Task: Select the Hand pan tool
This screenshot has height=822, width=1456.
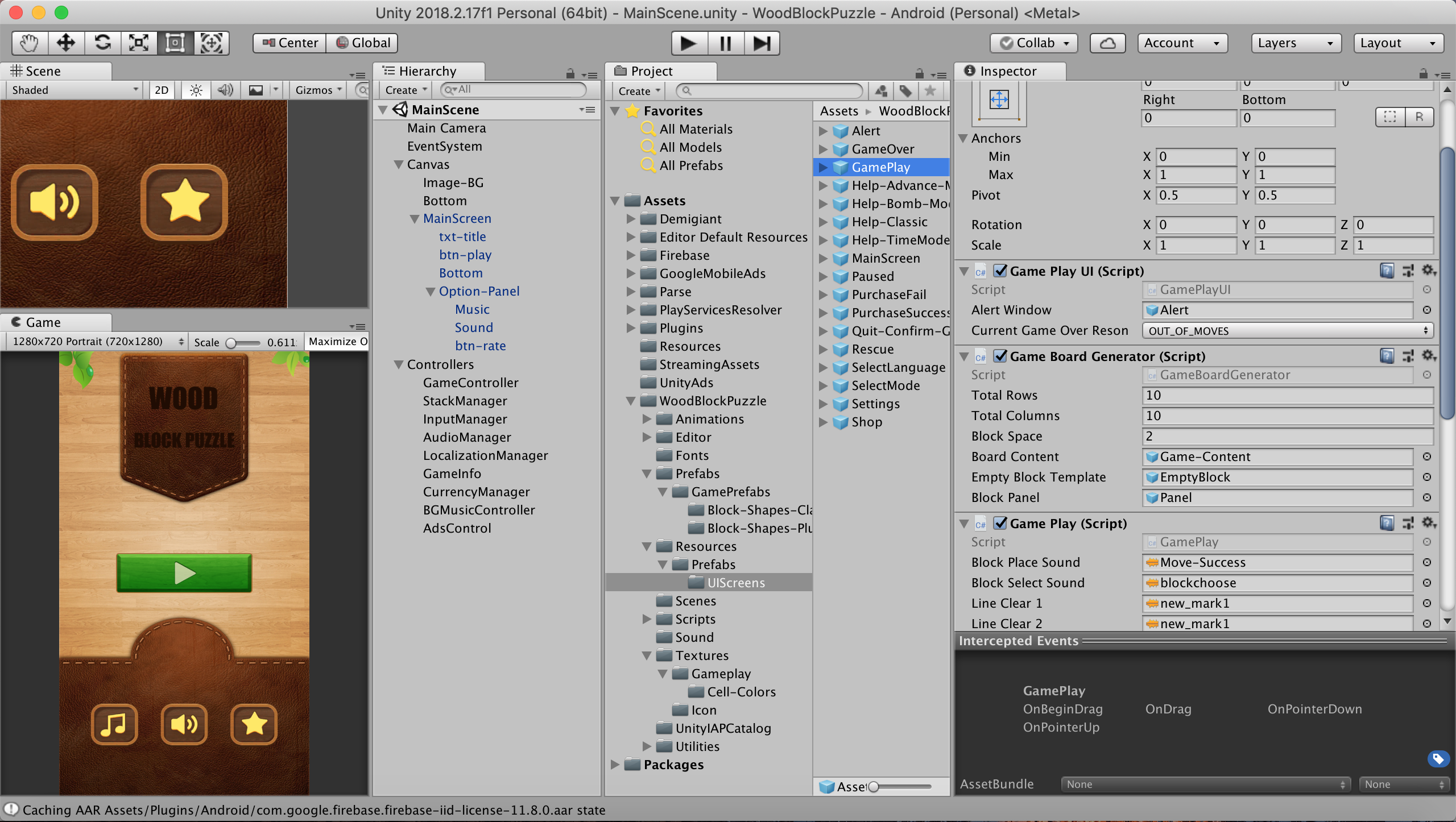Action: (x=29, y=43)
